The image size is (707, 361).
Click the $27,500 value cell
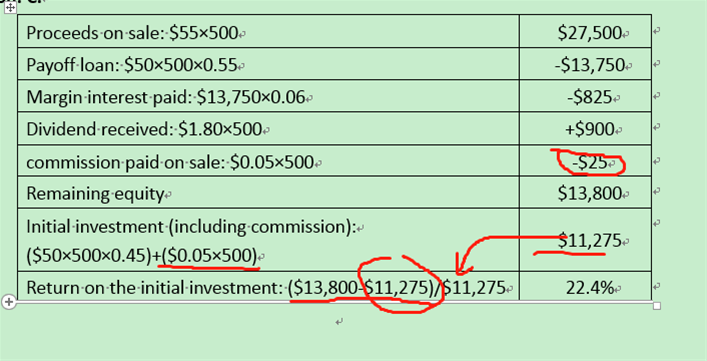[585, 31]
